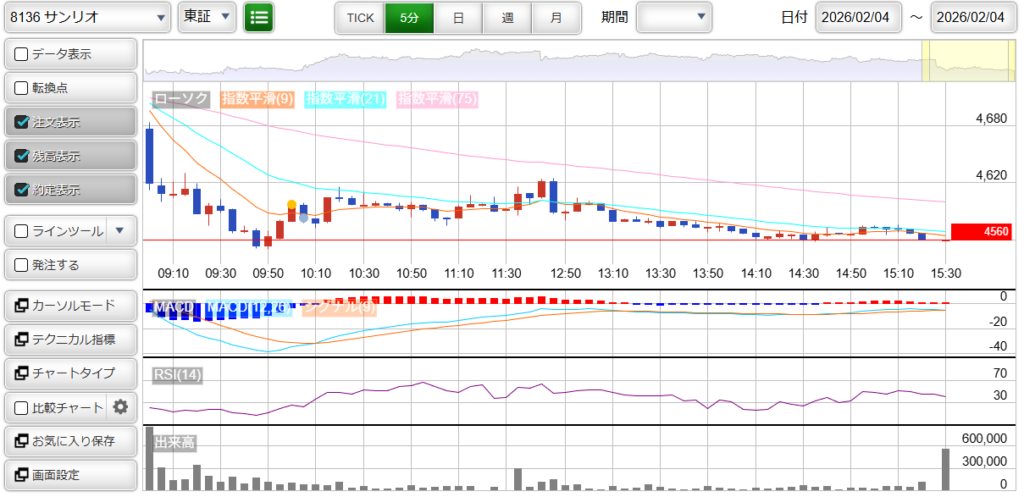Click お気に入り保存 to save favorite
The image size is (1024, 497).
(x=70, y=441)
